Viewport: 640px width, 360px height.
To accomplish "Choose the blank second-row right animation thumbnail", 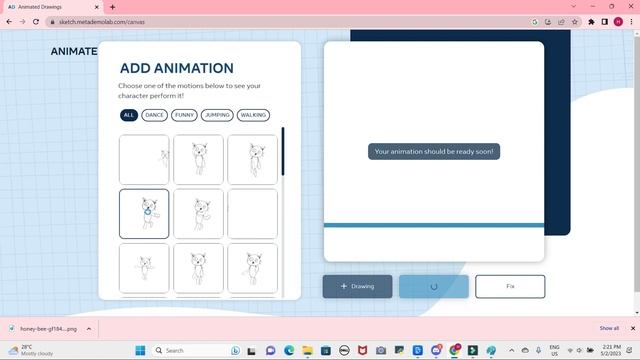I will pyautogui.click(x=253, y=214).
